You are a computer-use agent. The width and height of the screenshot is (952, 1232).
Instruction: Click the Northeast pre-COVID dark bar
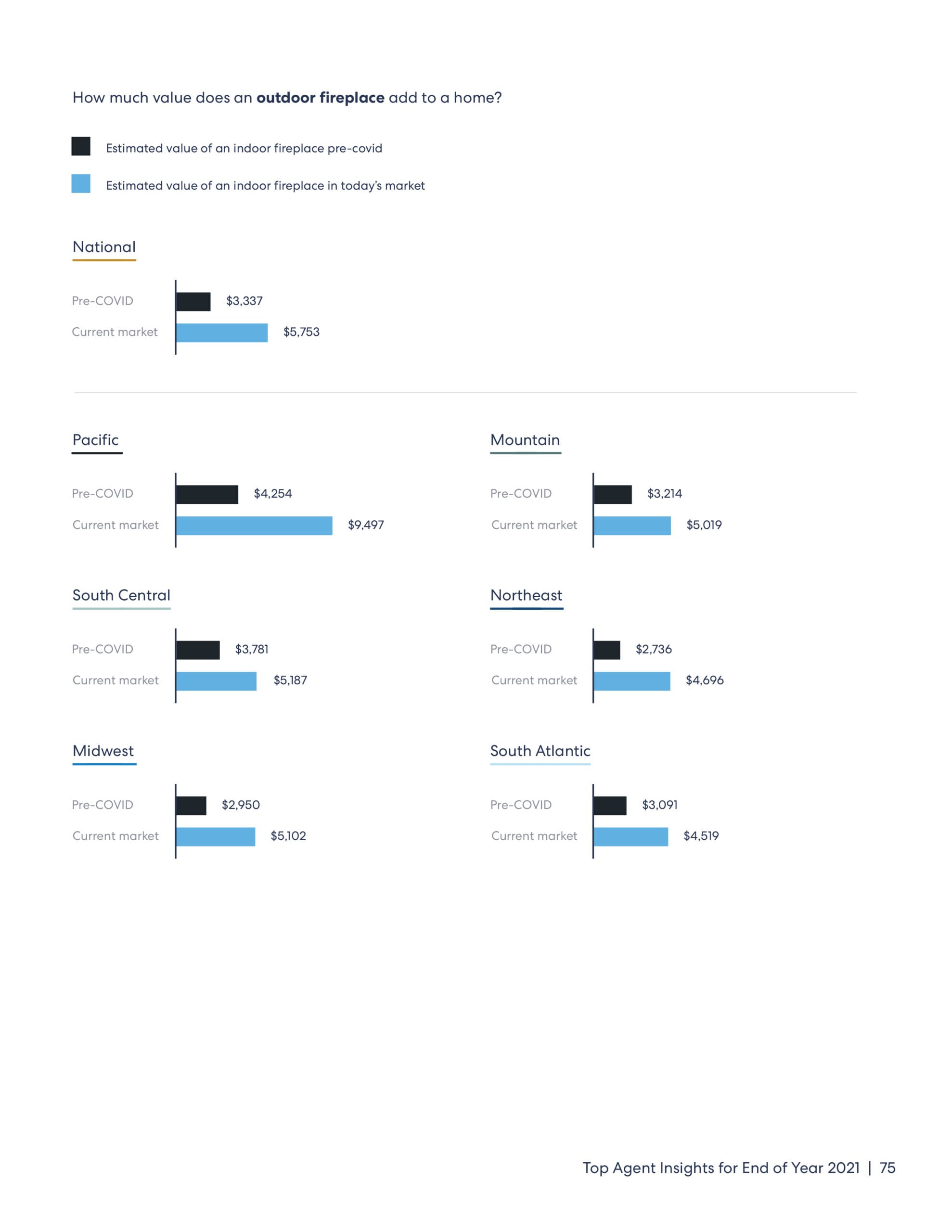(606, 650)
